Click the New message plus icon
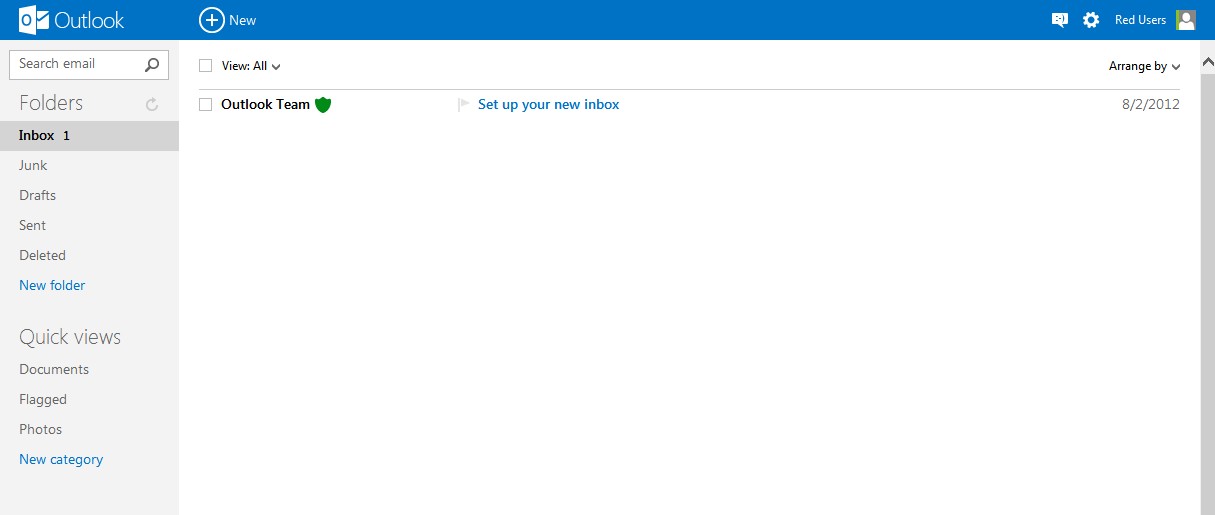Image resolution: width=1215 pixels, height=515 pixels. pyautogui.click(x=211, y=20)
